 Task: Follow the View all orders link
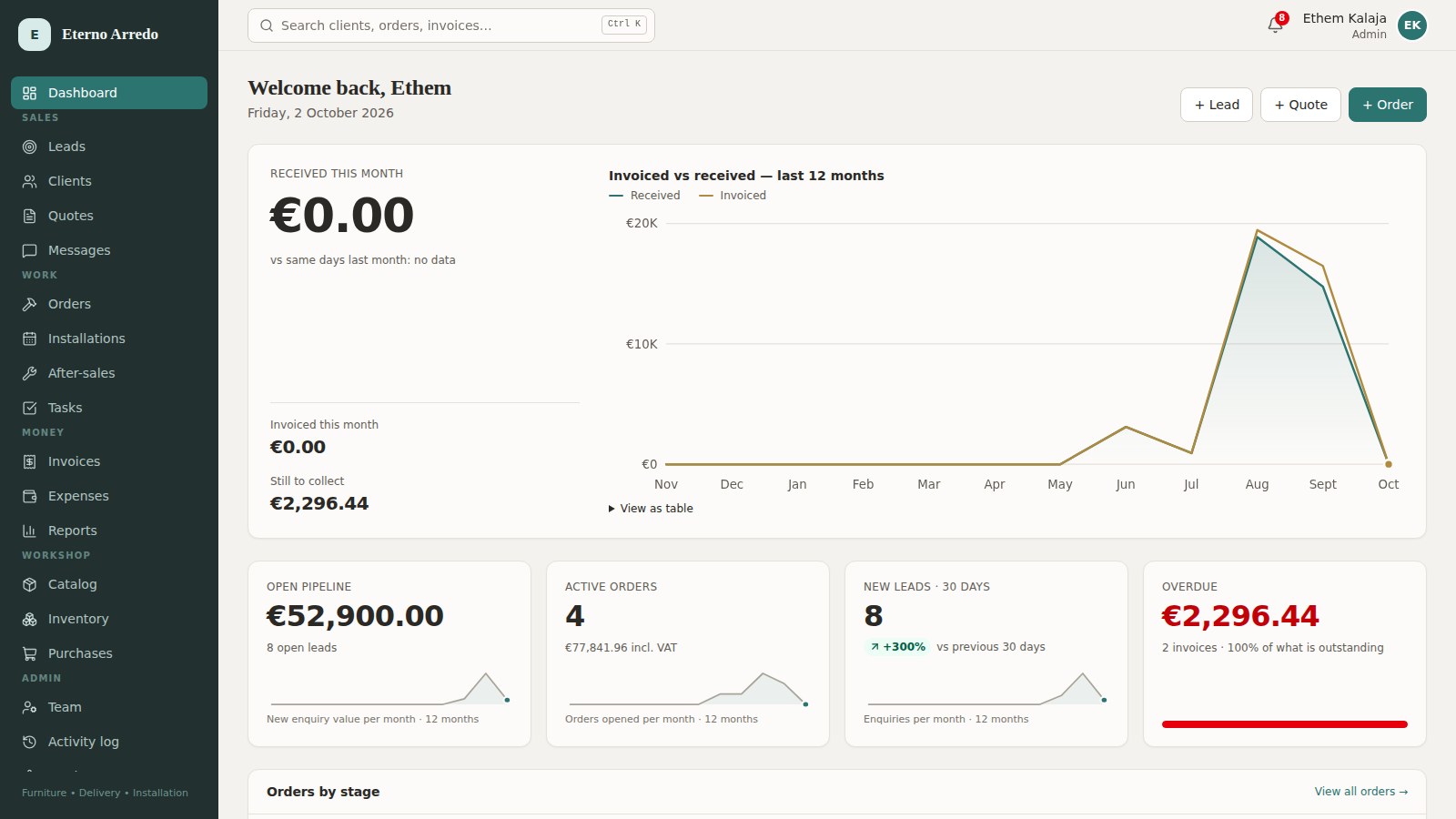1361,792
